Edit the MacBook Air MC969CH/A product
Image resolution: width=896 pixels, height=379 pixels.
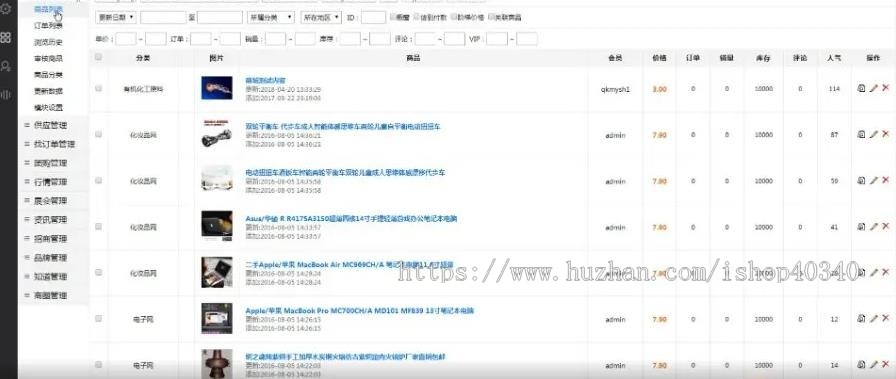coord(873,273)
